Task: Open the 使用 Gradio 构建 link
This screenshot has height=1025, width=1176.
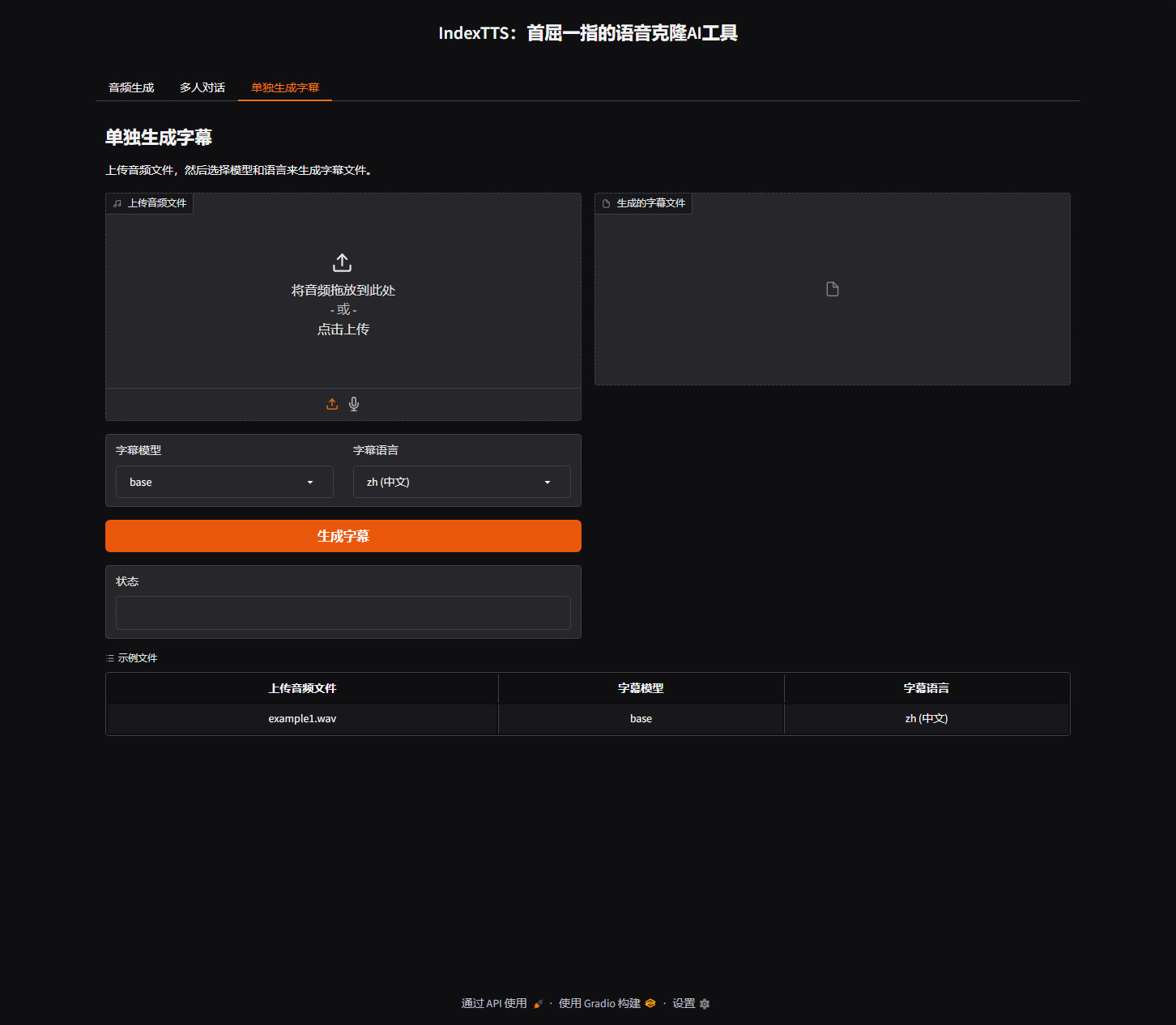Action: 607,1003
